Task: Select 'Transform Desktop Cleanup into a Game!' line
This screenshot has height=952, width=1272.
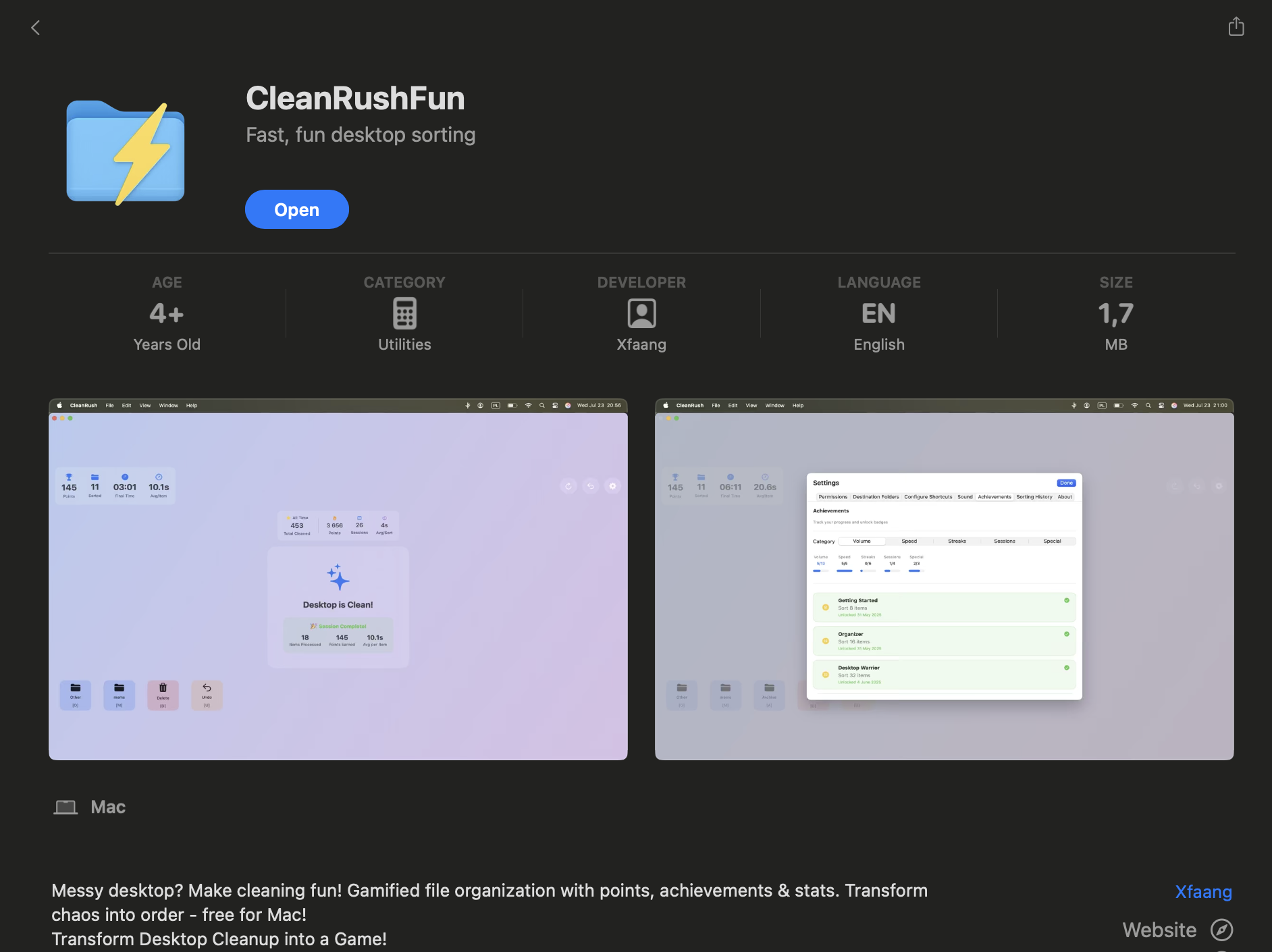Action: 219,939
